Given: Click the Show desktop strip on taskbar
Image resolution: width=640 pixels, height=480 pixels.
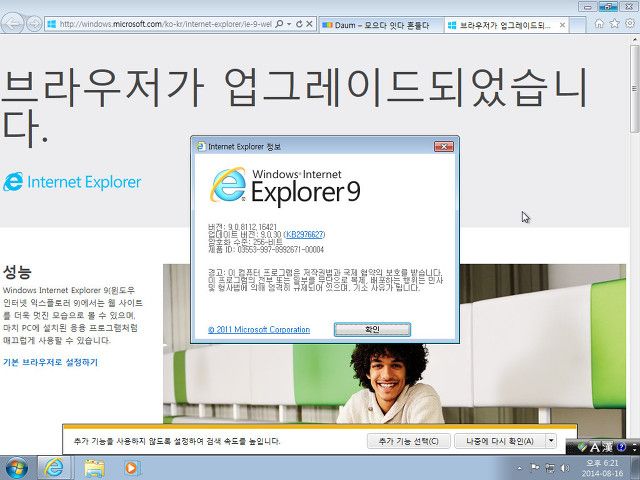Looking at the screenshot, I should pos(635,468).
